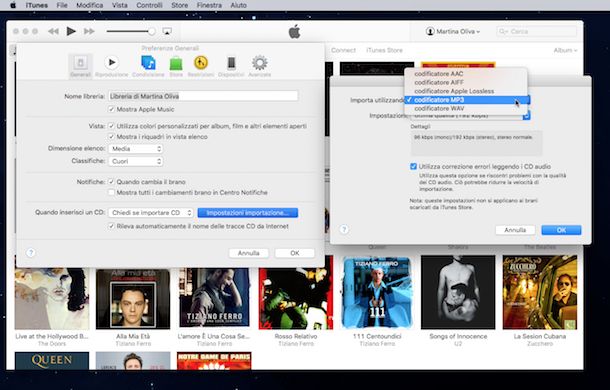Toggle Mostra Apple Music checkbox
The image size is (610, 390).
111,109
